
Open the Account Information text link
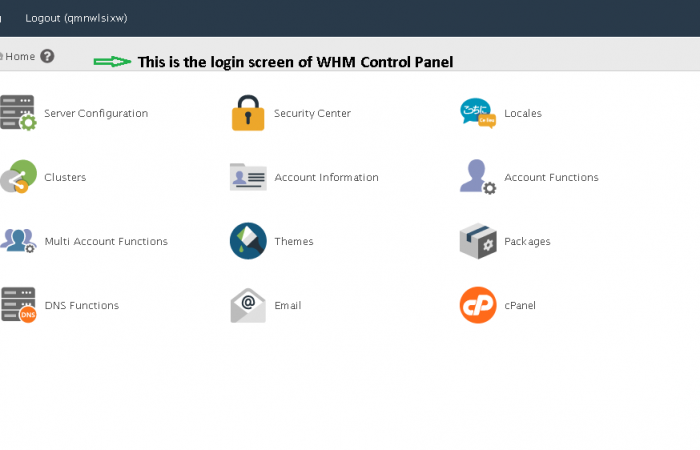tap(326, 177)
